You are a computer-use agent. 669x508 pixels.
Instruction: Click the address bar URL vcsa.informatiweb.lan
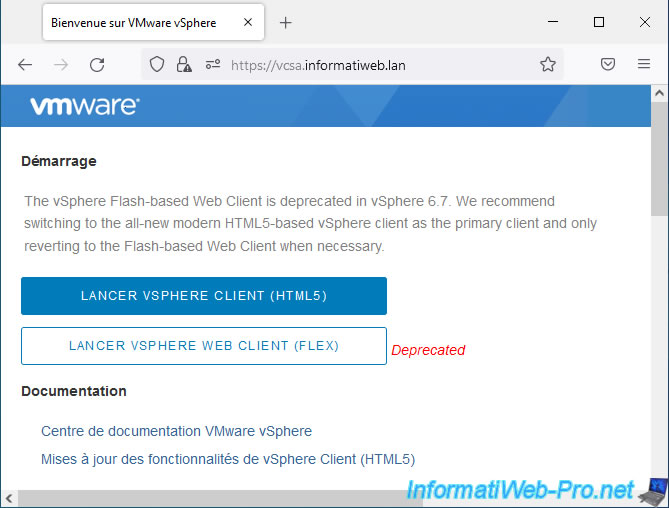pos(318,65)
